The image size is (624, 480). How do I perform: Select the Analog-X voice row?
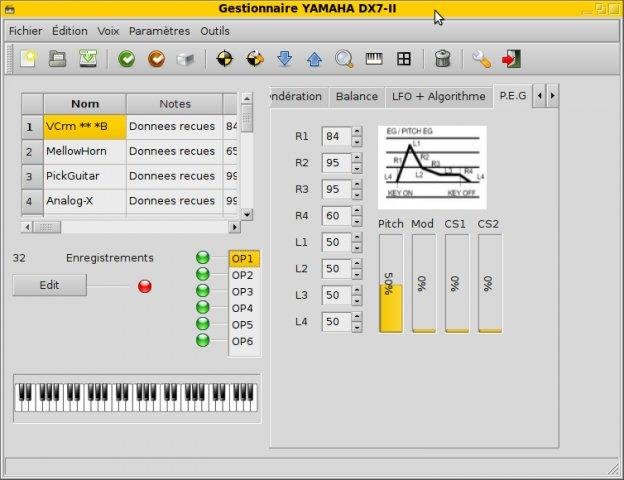click(130, 201)
